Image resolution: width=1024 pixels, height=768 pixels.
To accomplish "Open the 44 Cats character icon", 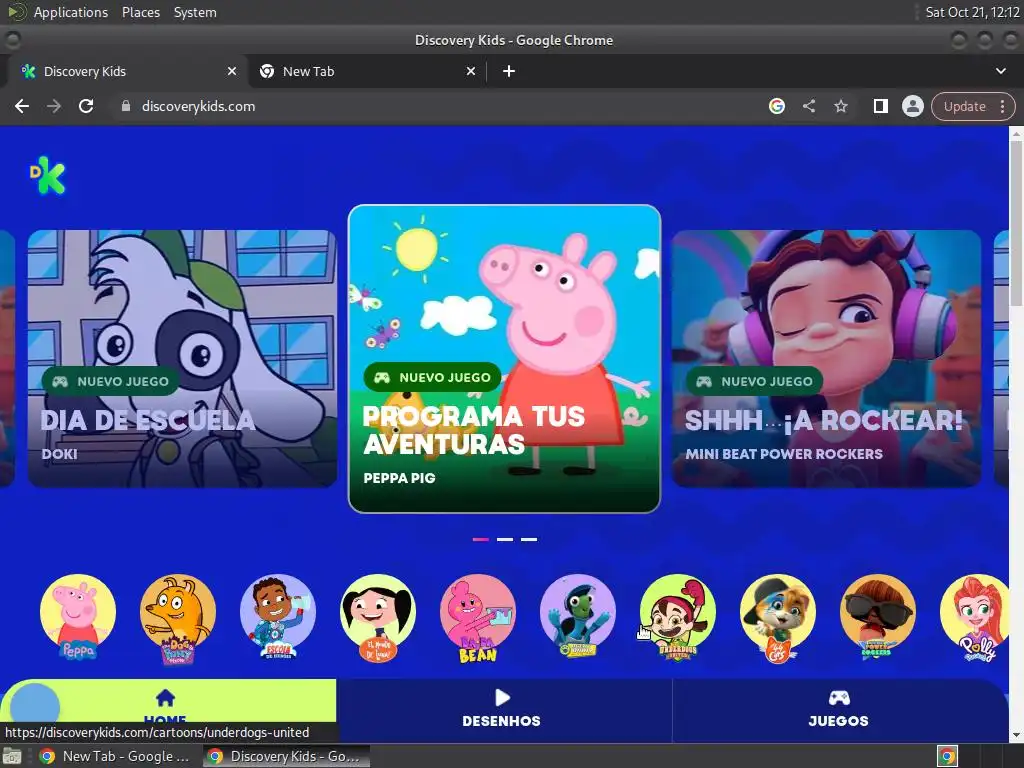I will click(x=777, y=618).
